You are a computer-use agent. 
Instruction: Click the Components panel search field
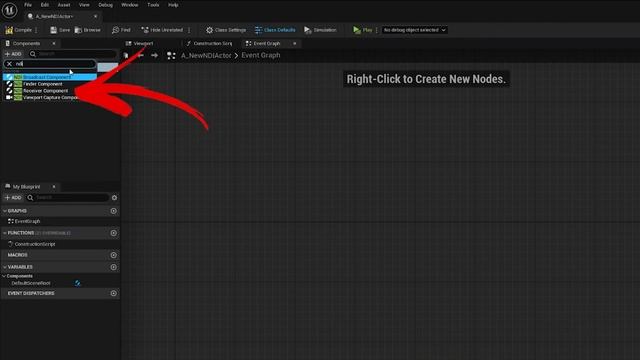73,54
